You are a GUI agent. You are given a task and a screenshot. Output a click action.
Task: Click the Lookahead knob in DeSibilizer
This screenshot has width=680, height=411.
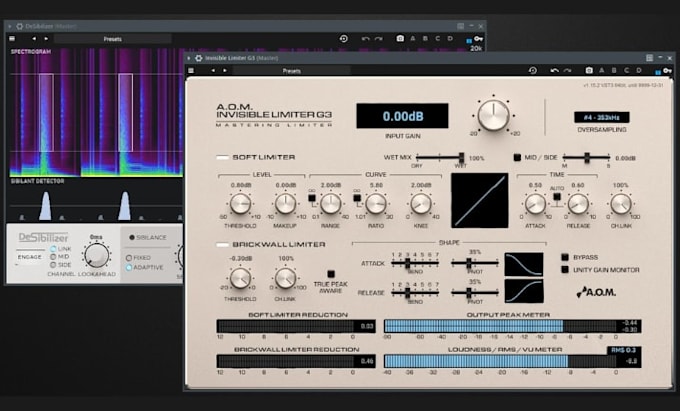tap(96, 255)
